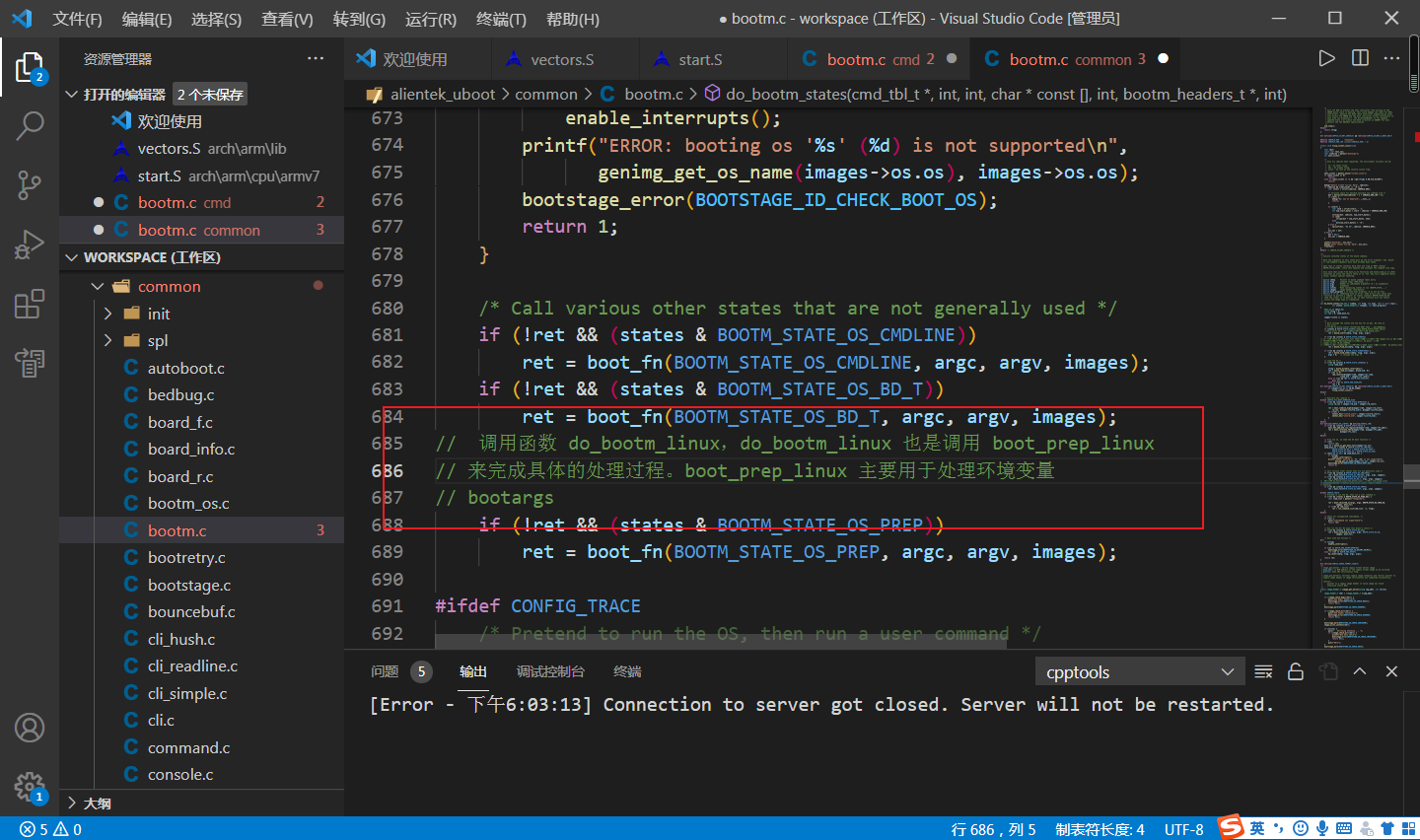Expand the init folder
The image size is (1420, 840).
[x=107, y=314]
